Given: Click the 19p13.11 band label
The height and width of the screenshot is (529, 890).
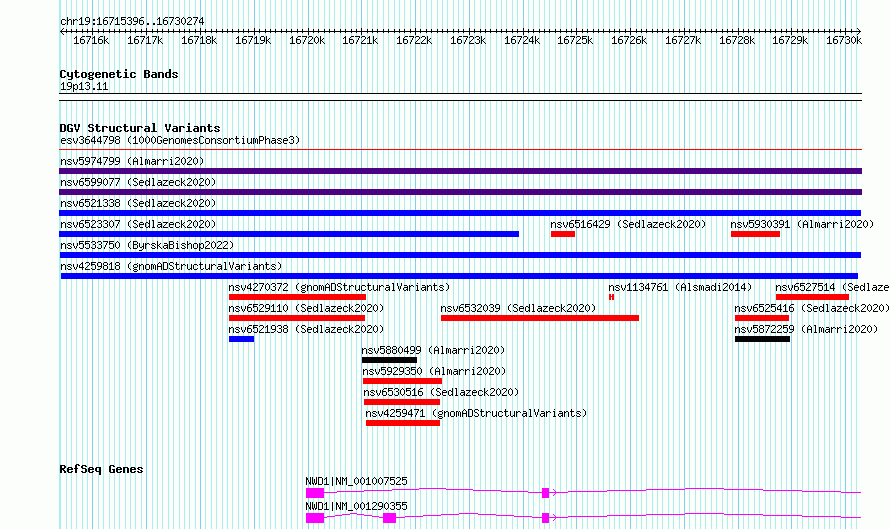Looking at the screenshot, I should [84, 86].
